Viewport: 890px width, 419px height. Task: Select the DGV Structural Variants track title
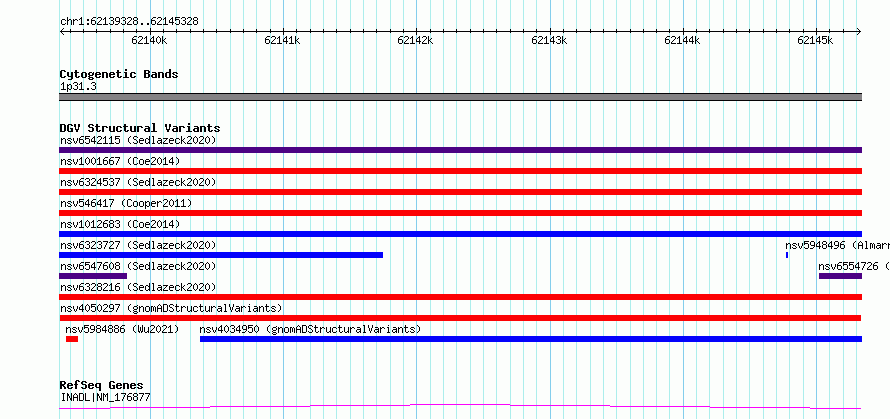point(140,128)
